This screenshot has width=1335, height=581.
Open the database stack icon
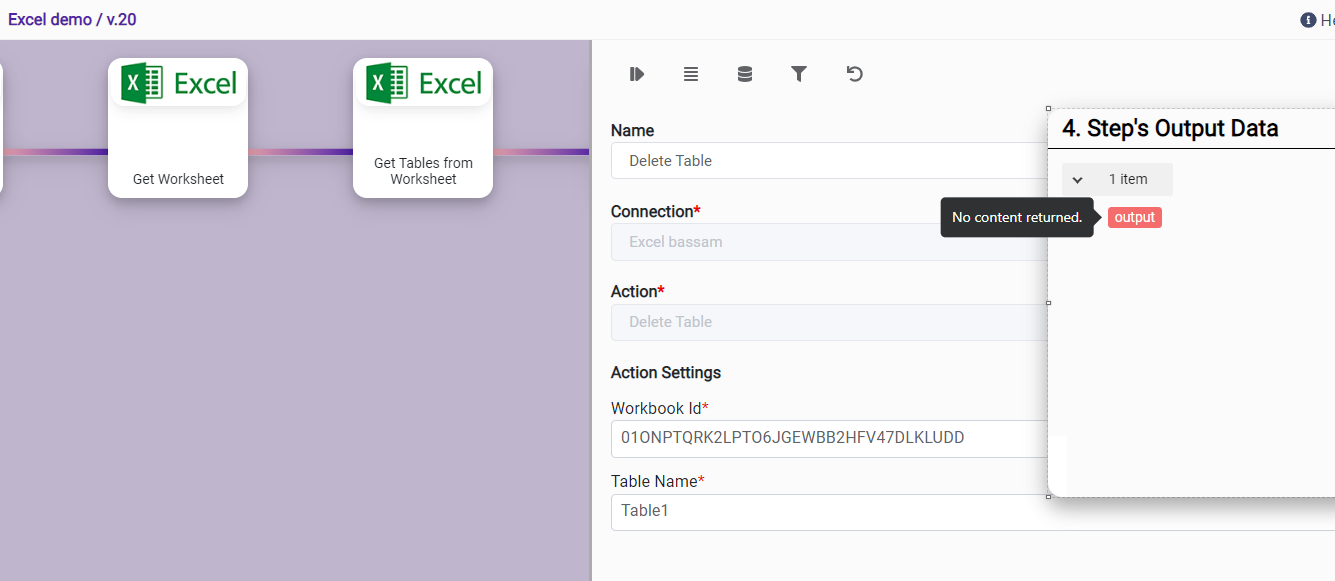click(x=745, y=74)
